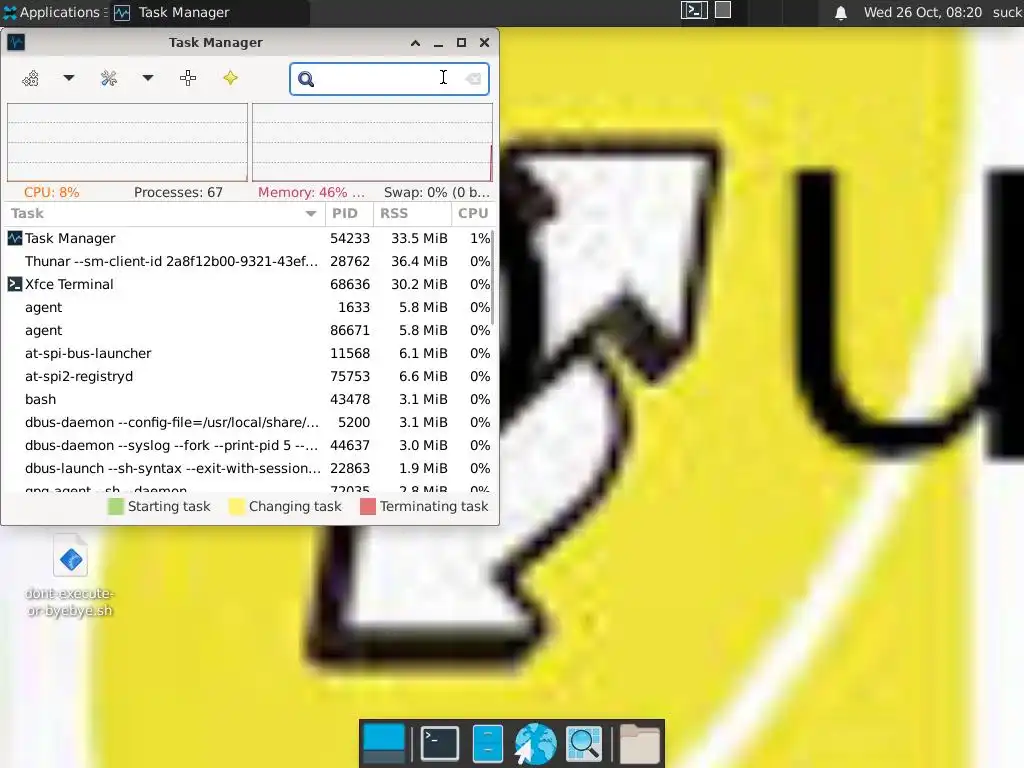This screenshot has height=768, width=1024.
Task: Click the CPU: 8% label
Action: (x=52, y=193)
